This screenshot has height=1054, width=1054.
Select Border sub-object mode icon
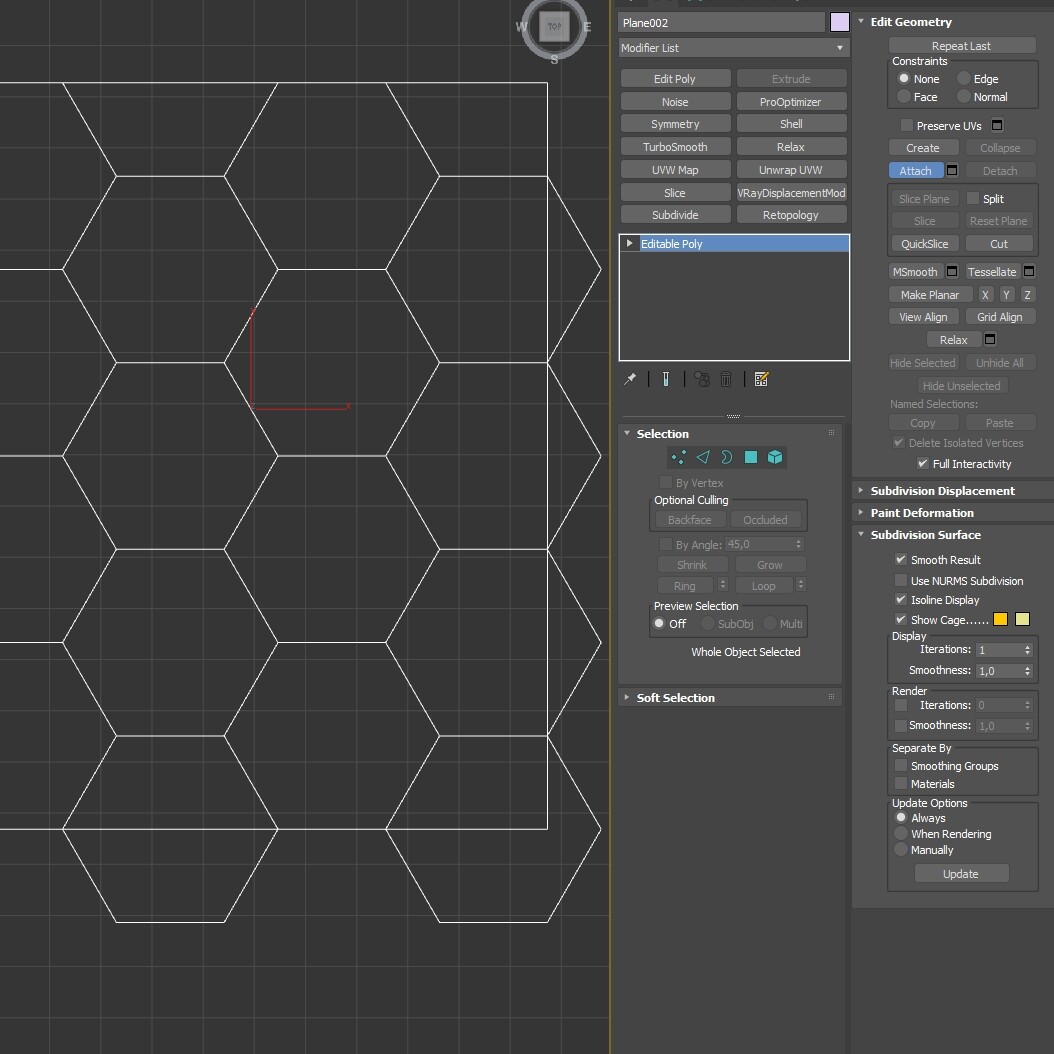click(x=727, y=457)
